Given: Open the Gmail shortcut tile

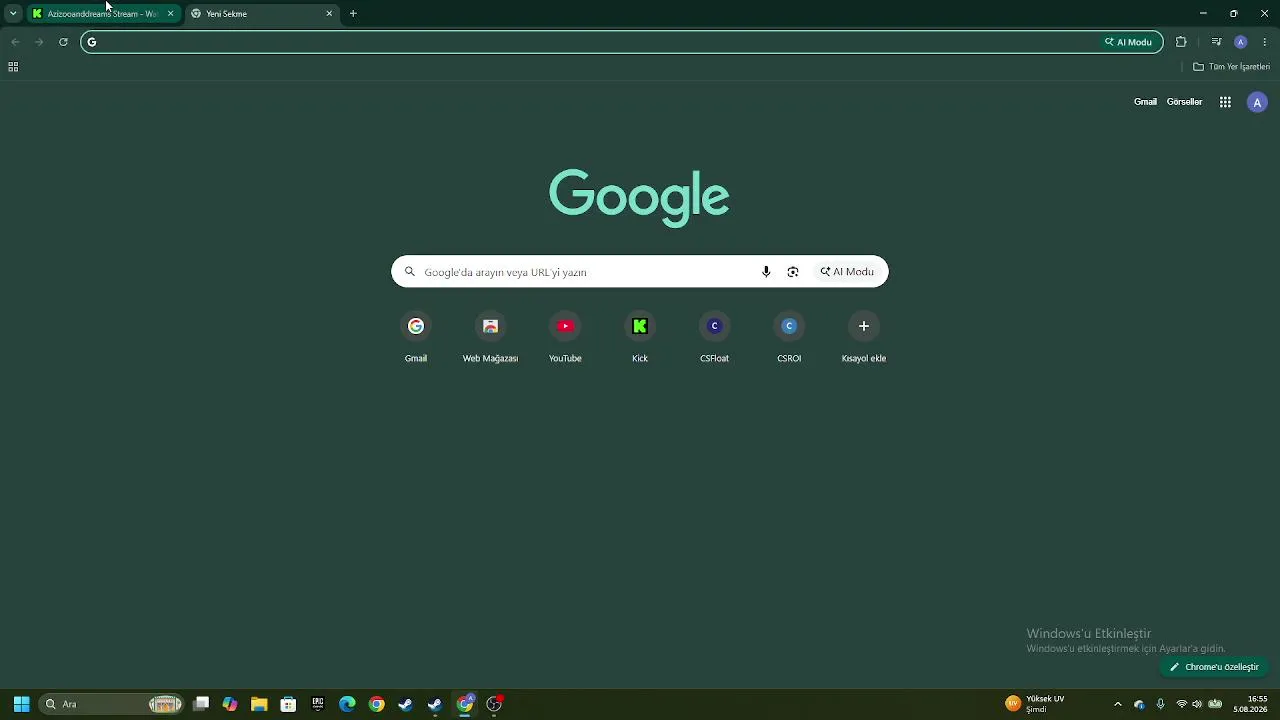Looking at the screenshot, I should coord(416,338).
